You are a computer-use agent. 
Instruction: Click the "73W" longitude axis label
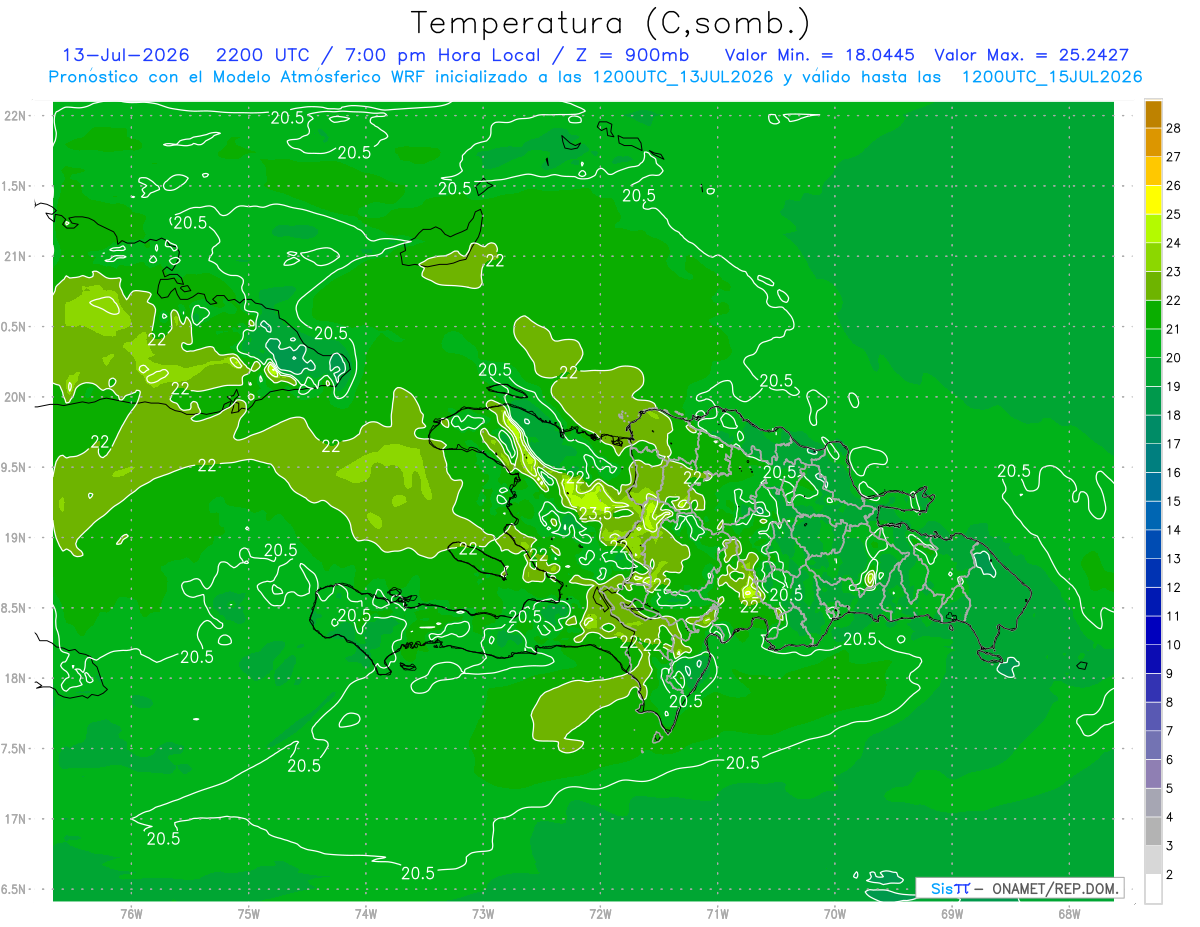click(x=483, y=914)
